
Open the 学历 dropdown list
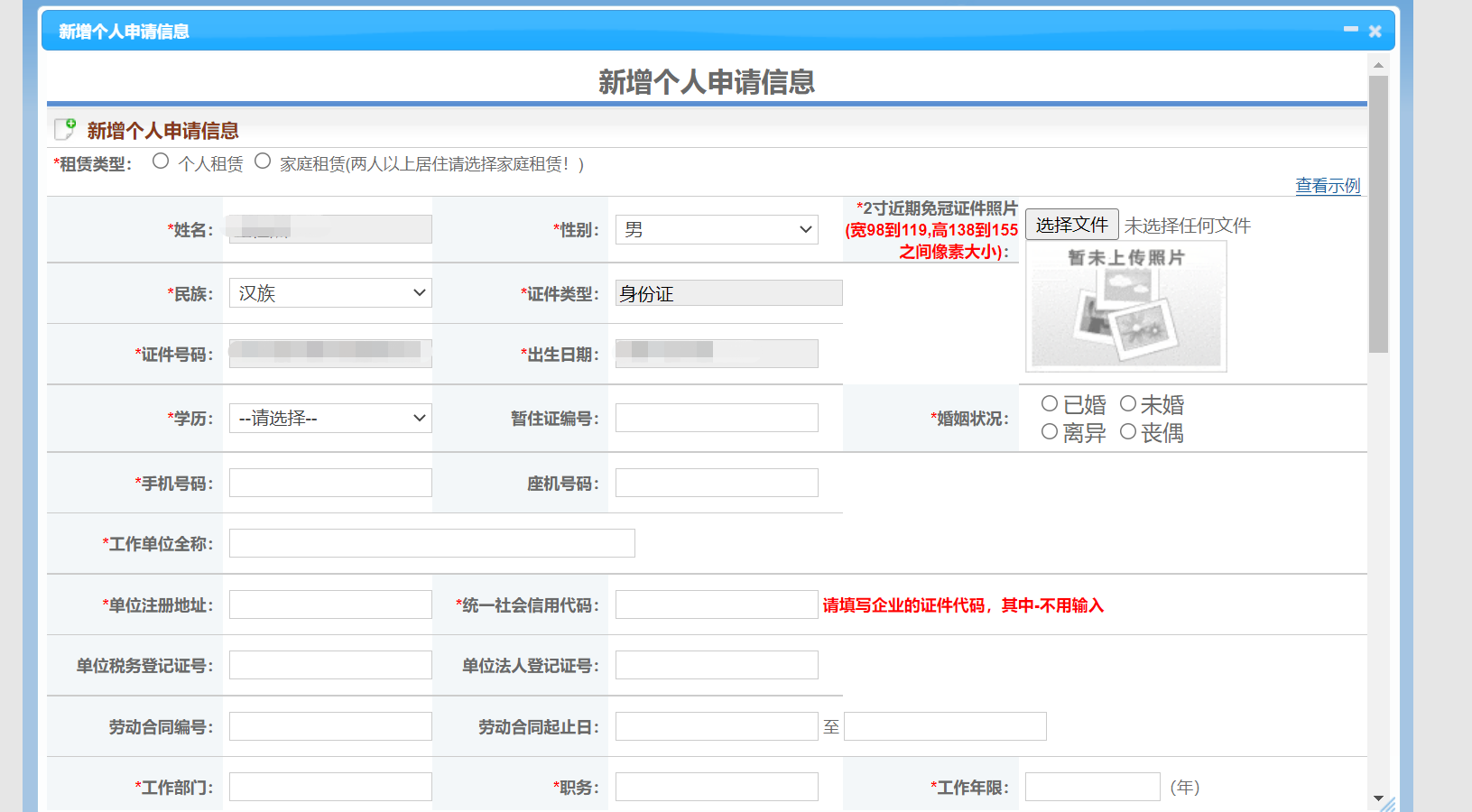[330, 419]
